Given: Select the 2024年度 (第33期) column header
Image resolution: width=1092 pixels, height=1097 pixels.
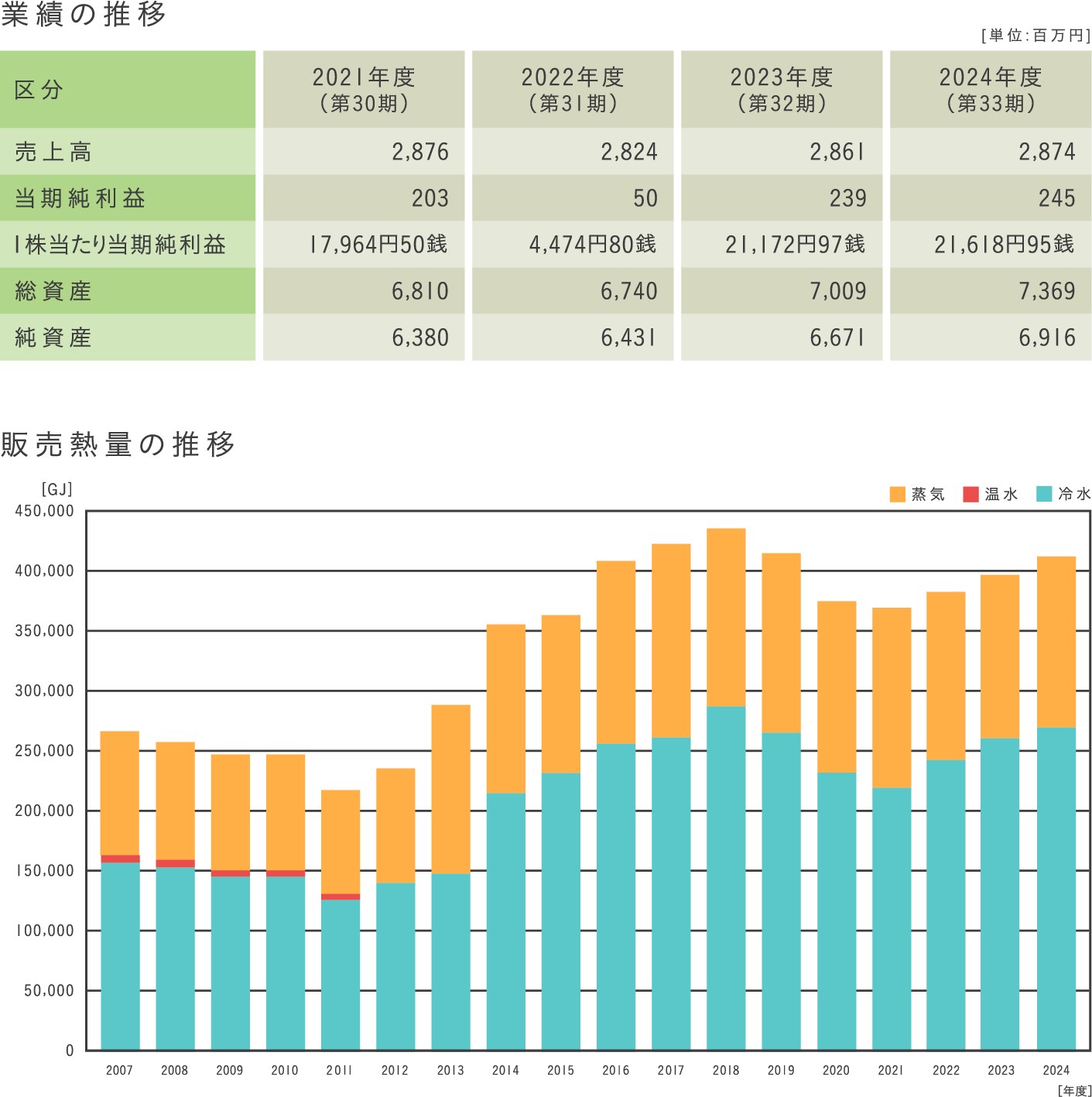Looking at the screenshot, I should 991,89.
